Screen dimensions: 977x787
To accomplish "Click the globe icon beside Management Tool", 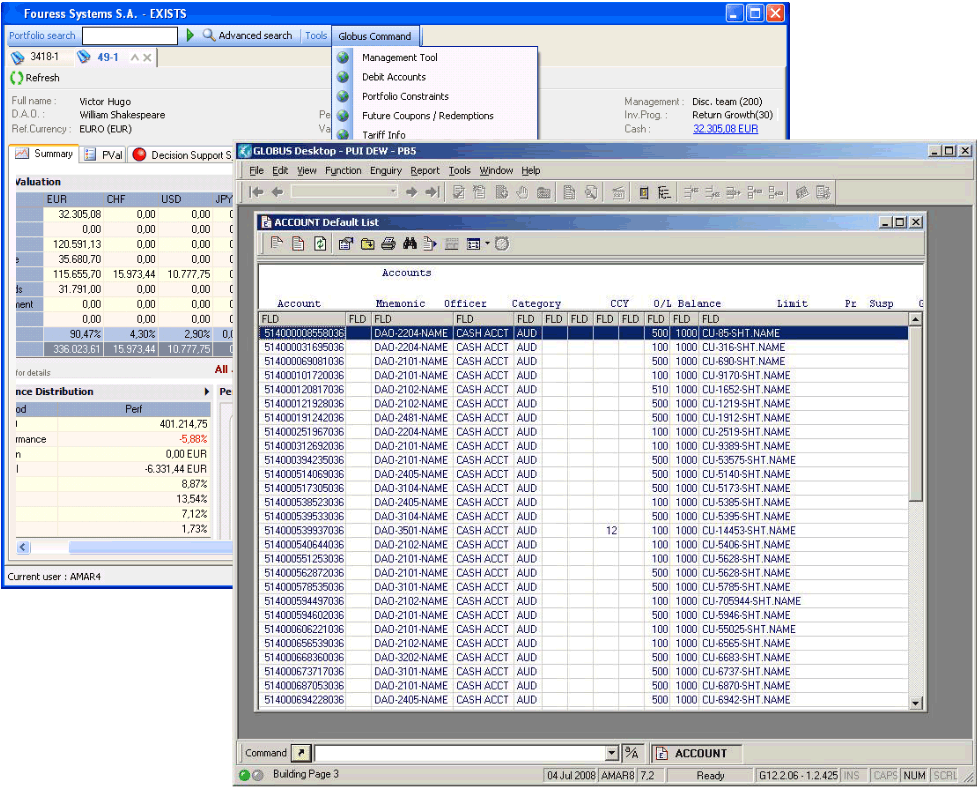I will pos(343,57).
